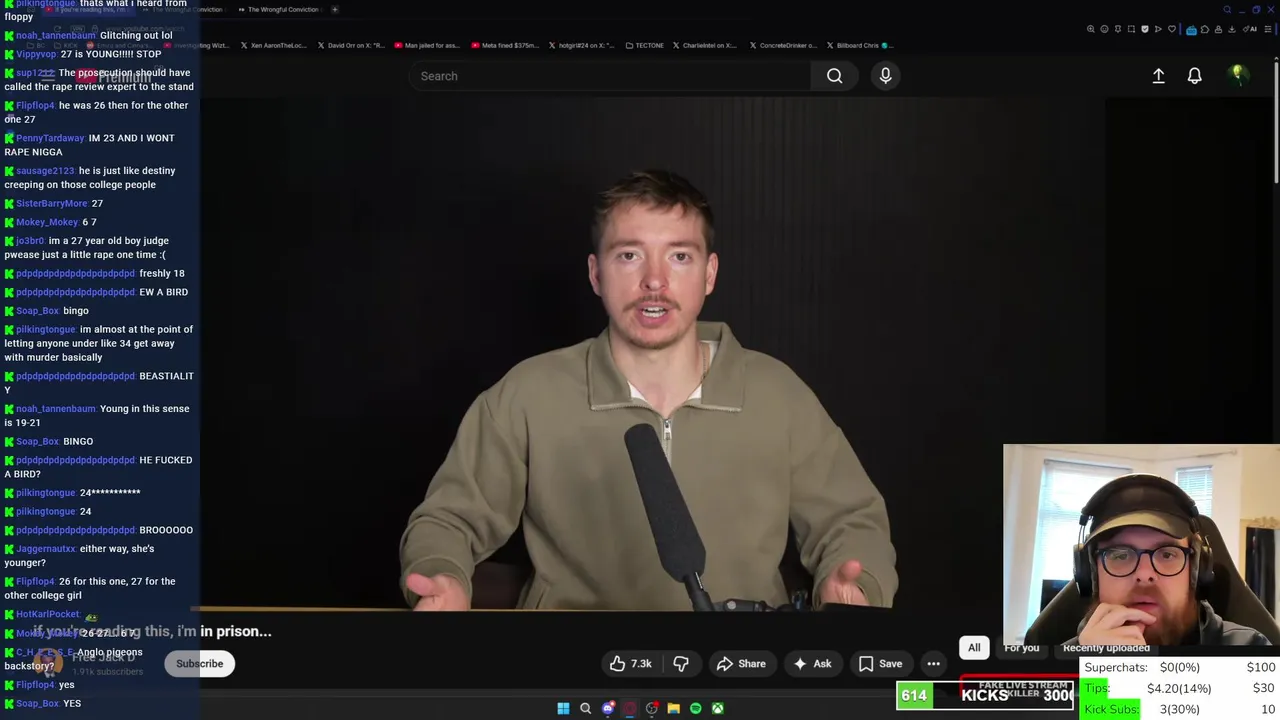The width and height of the screenshot is (1280, 720).
Task: Open more actions three-dot menu
Action: tap(933, 664)
